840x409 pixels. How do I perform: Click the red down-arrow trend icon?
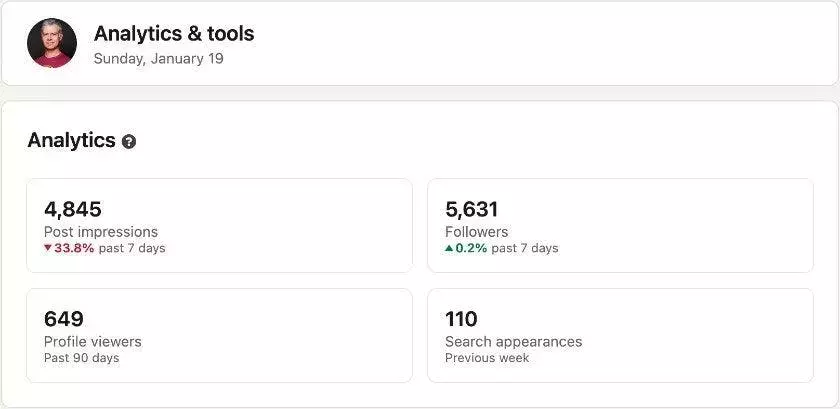click(47, 248)
